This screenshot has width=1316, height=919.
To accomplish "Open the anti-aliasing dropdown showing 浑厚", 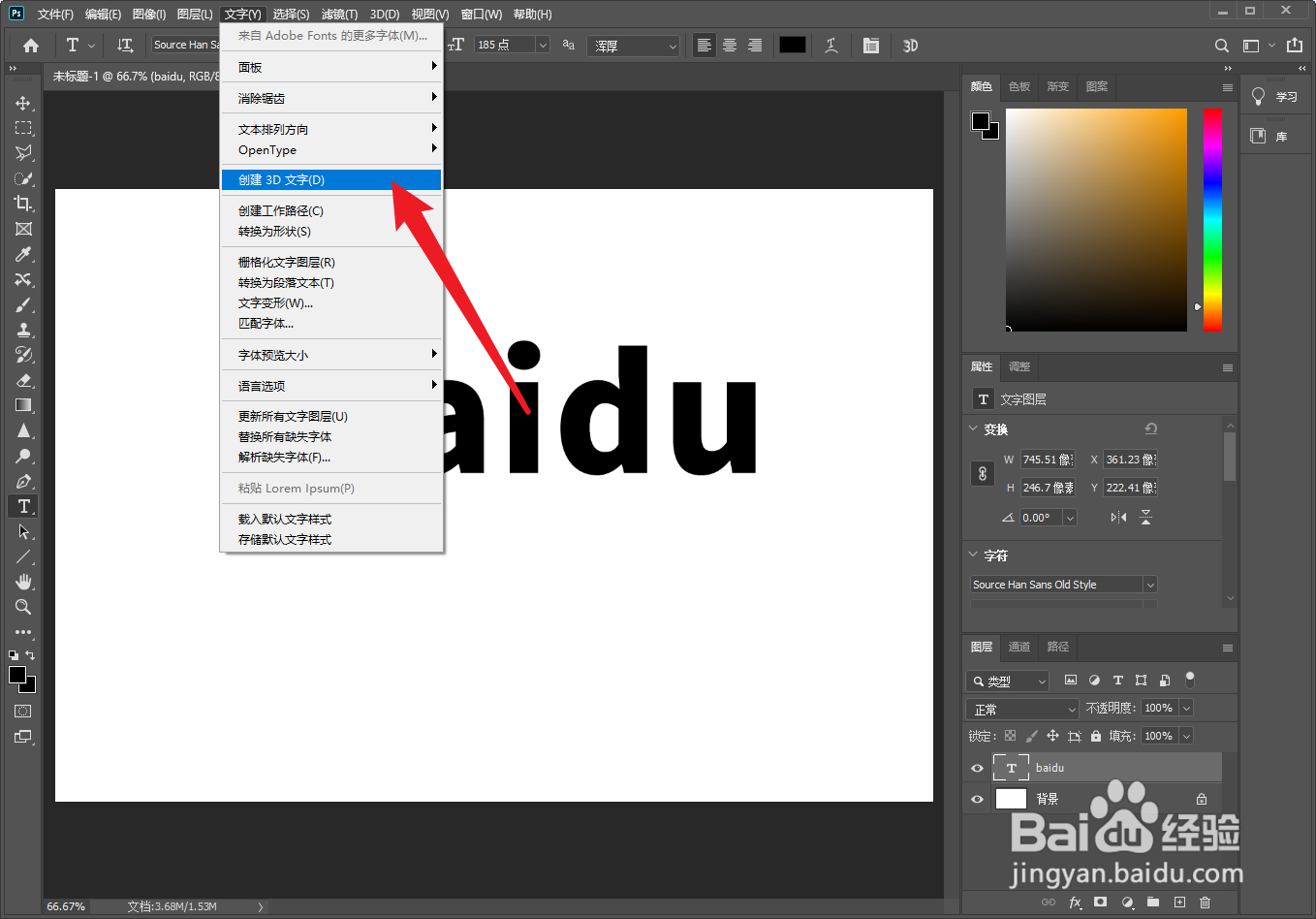I will [673, 45].
